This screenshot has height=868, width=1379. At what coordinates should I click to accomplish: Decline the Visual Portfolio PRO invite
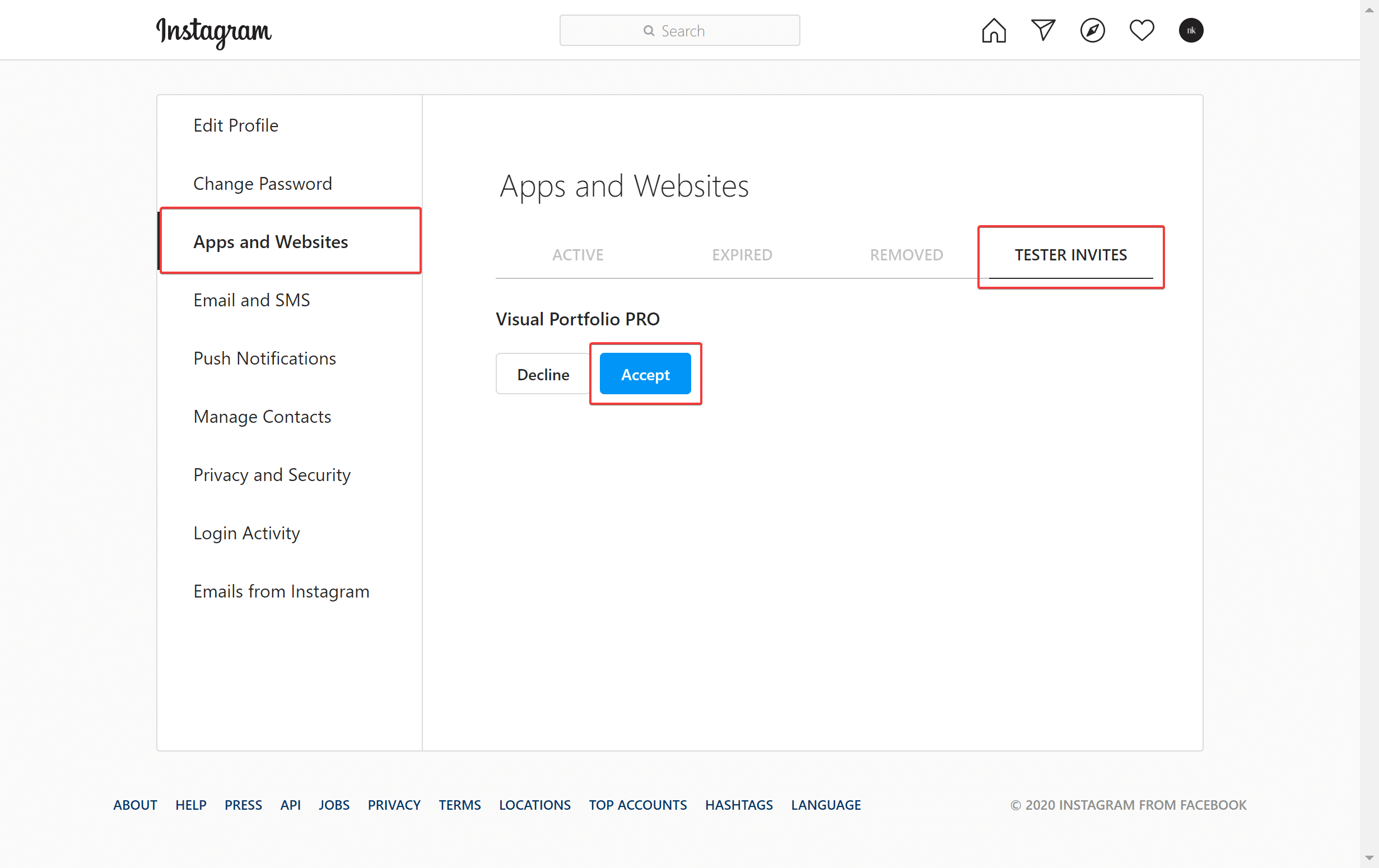point(543,375)
